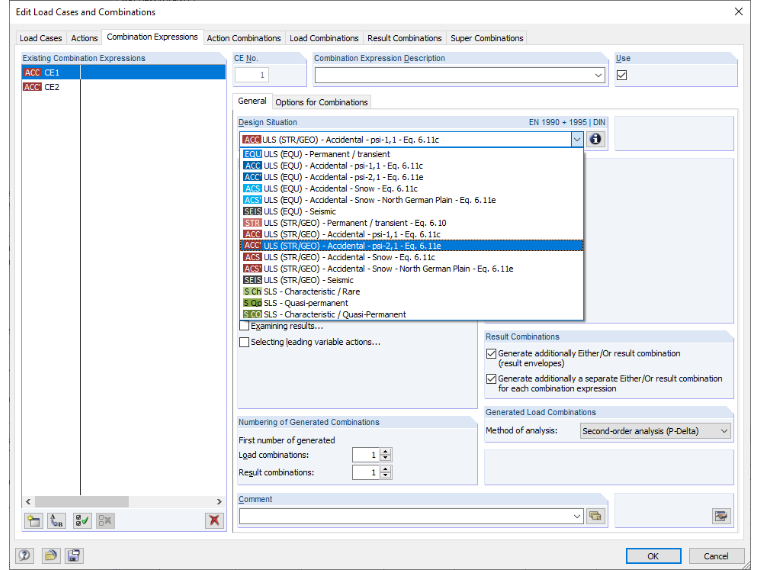Choose ULS (EQU) Accidental psi-2,1 Eq. 6.11e
Image resolution: width=760 pixels, height=570 pixels.
(412, 177)
